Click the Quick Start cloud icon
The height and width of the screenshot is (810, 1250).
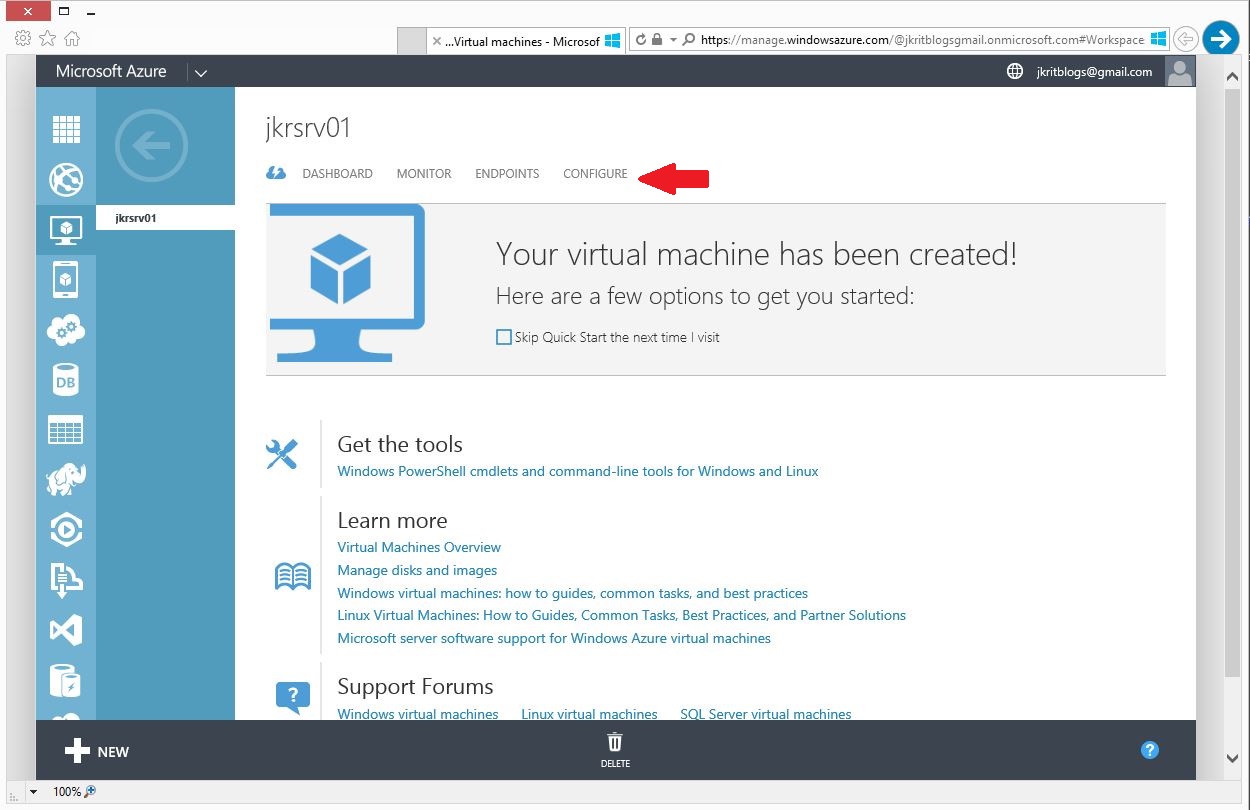(276, 173)
